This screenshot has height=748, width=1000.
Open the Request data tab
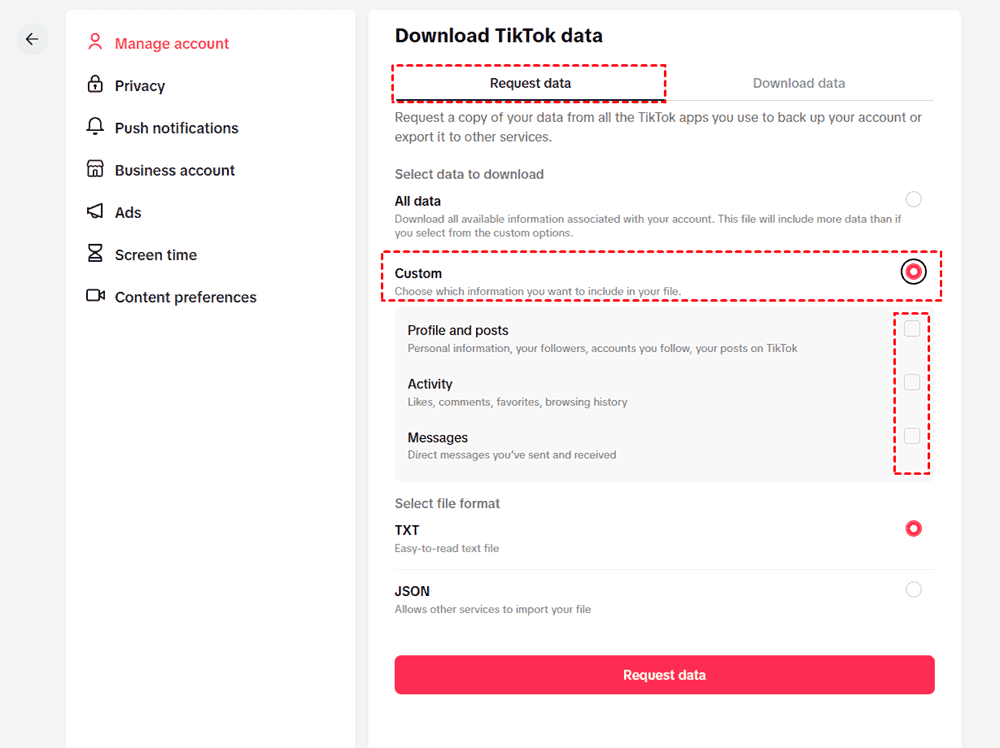(x=530, y=83)
